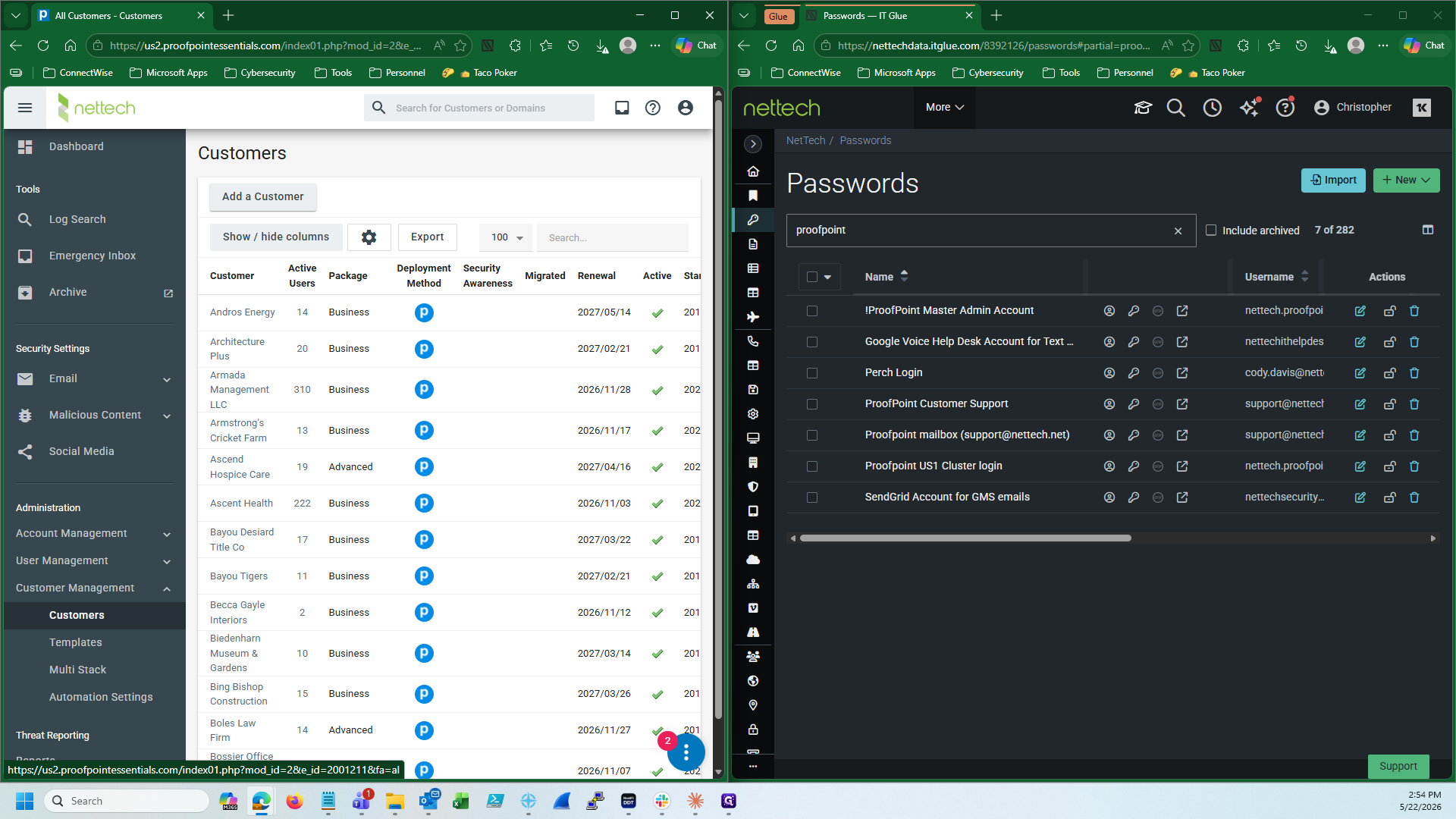Viewport: 1456px width, 819px height.
Task: Tick the SendGrid Account row checkbox
Action: [x=812, y=497]
